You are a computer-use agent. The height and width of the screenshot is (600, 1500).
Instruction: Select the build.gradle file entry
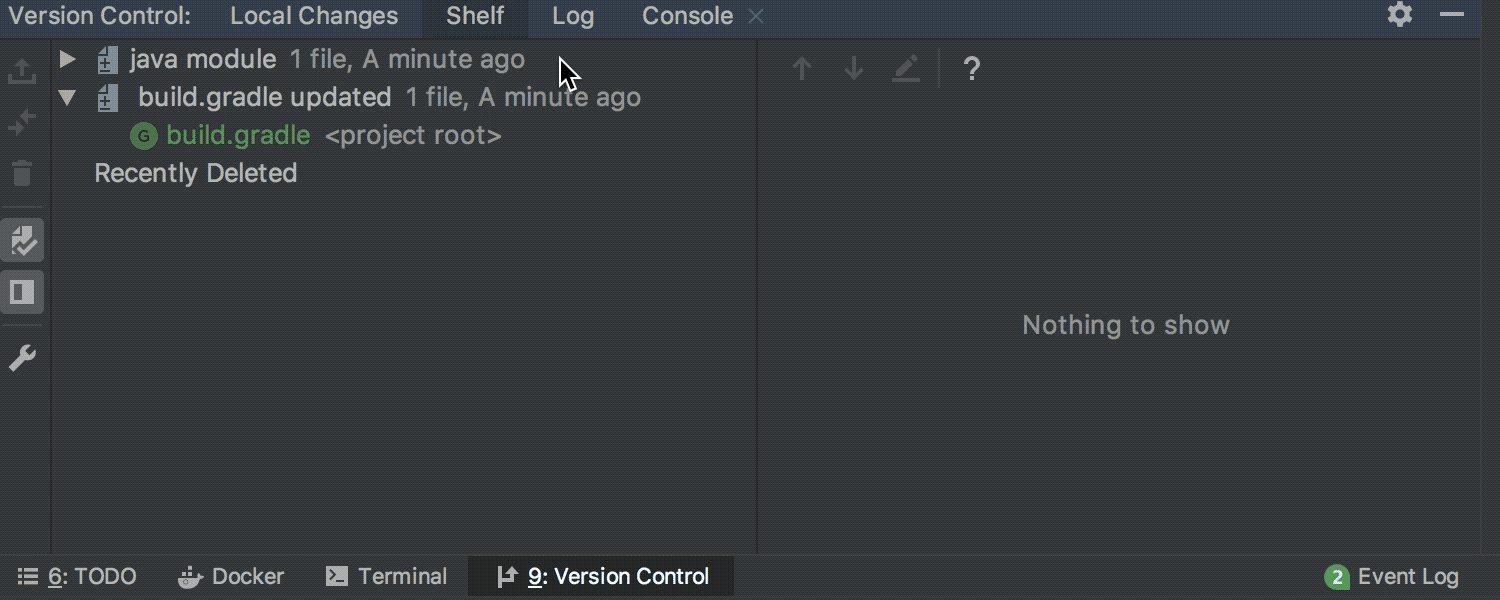click(238, 135)
